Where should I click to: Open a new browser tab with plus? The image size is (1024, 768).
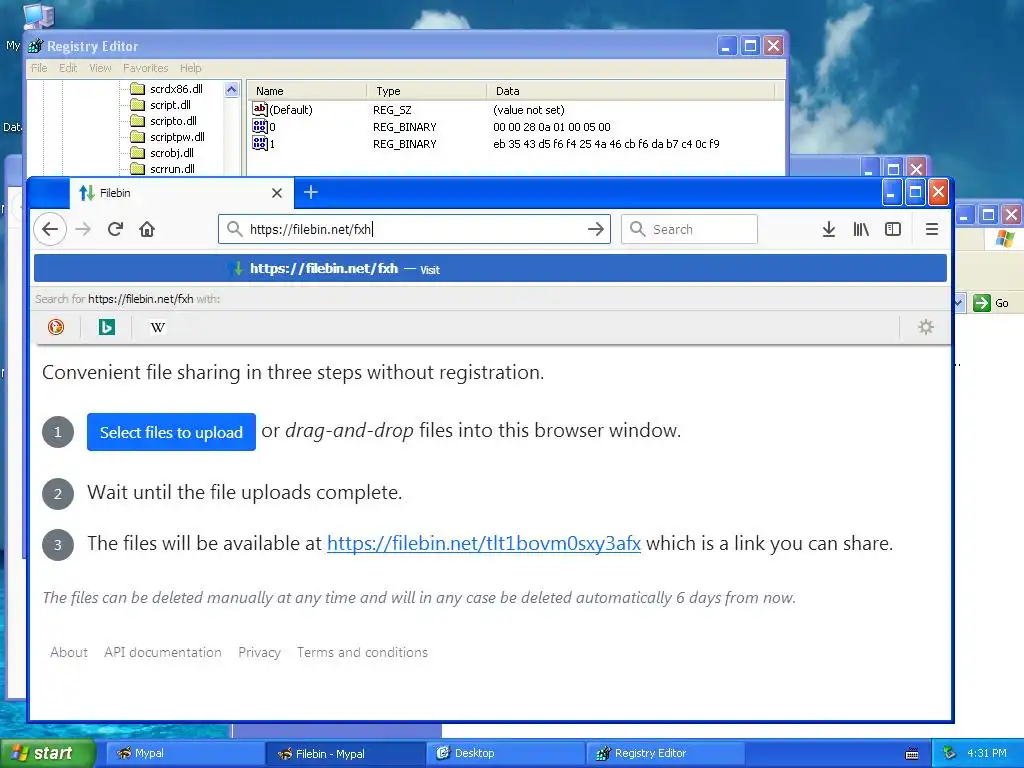coord(311,192)
